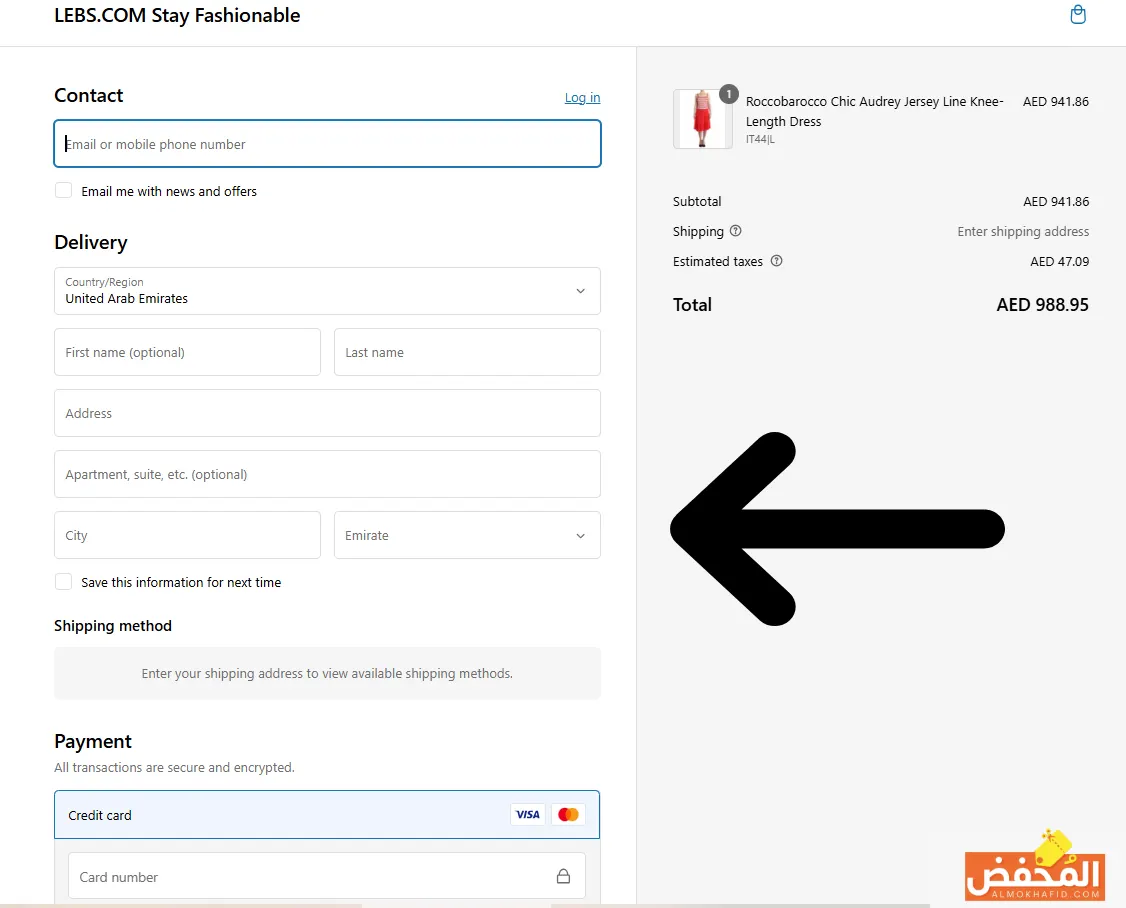Click the Estimated taxes help icon
This screenshot has width=1126, height=908.
coord(777,261)
